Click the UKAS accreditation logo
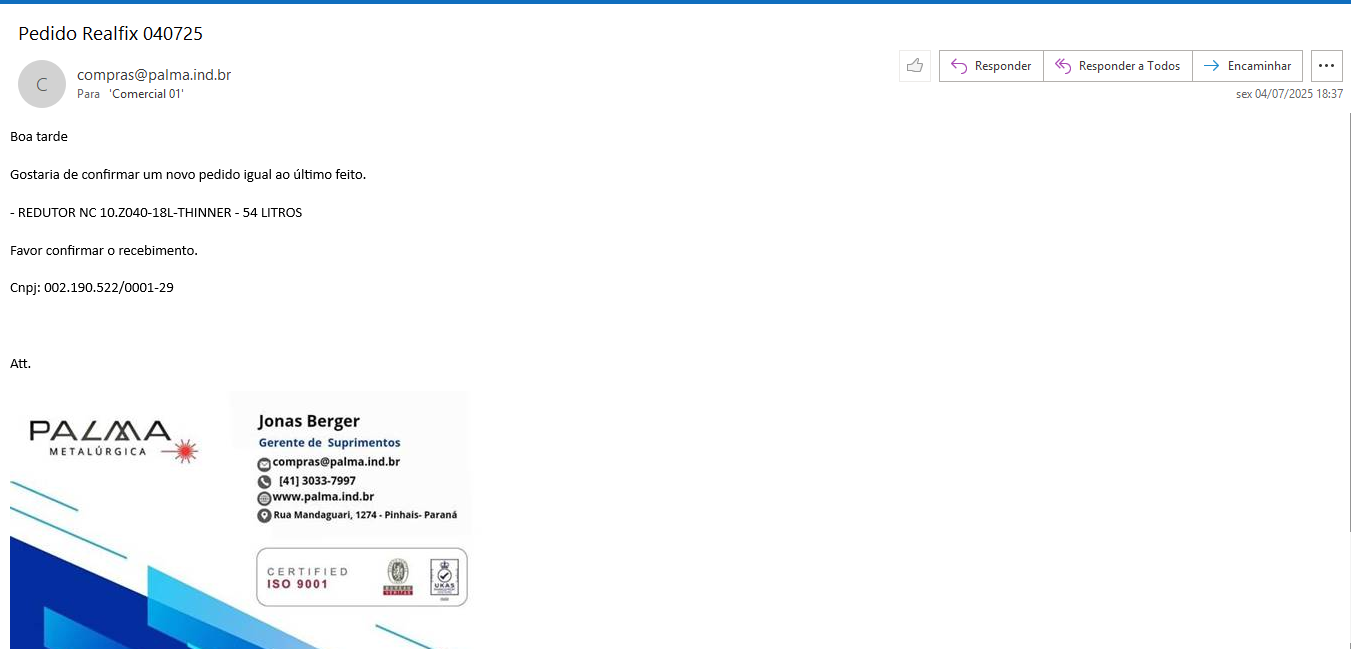This screenshot has height=649, width=1351. pyautogui.click(x=444, y=577)
